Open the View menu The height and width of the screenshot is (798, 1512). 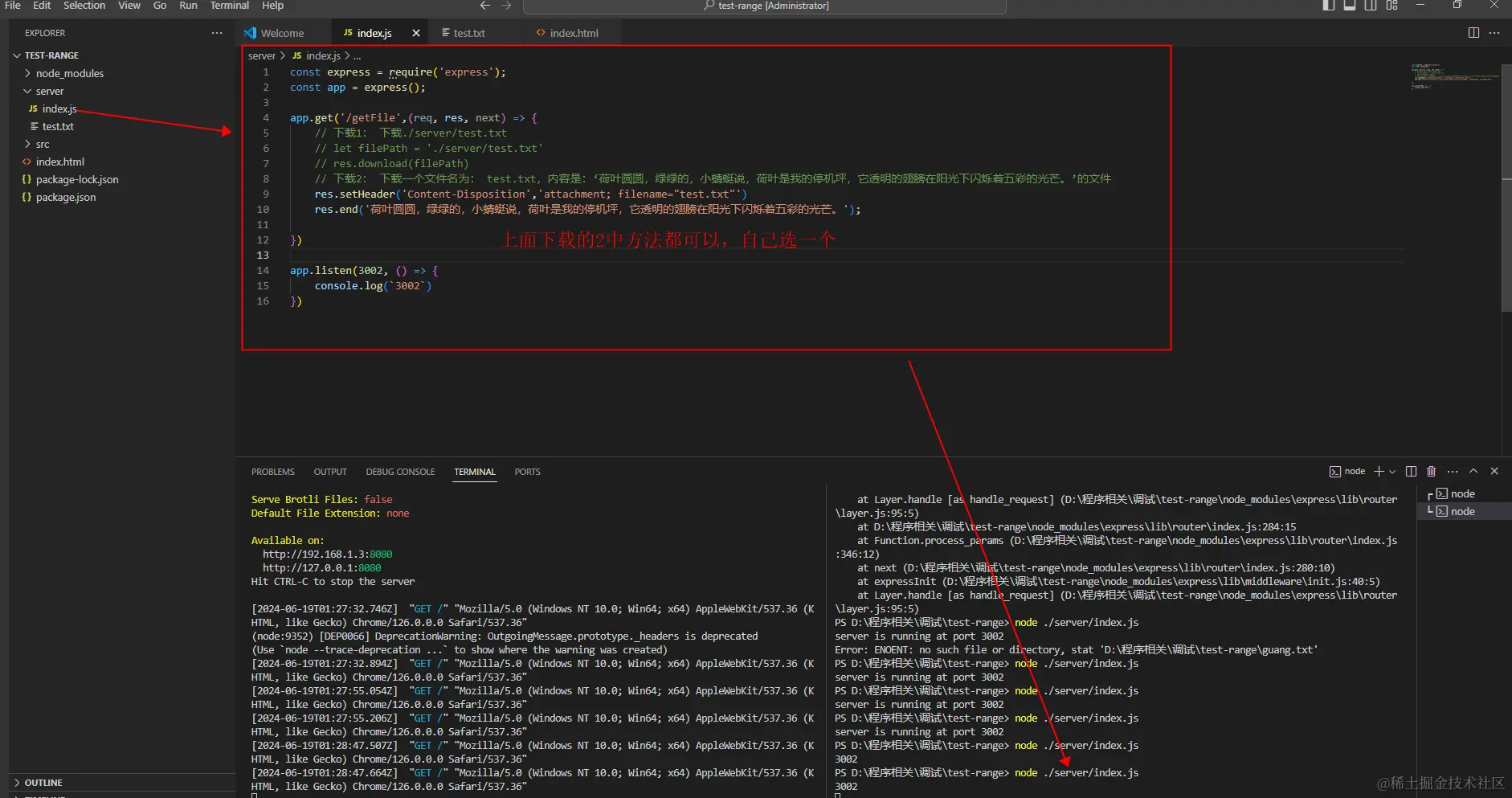click(129, 6)
